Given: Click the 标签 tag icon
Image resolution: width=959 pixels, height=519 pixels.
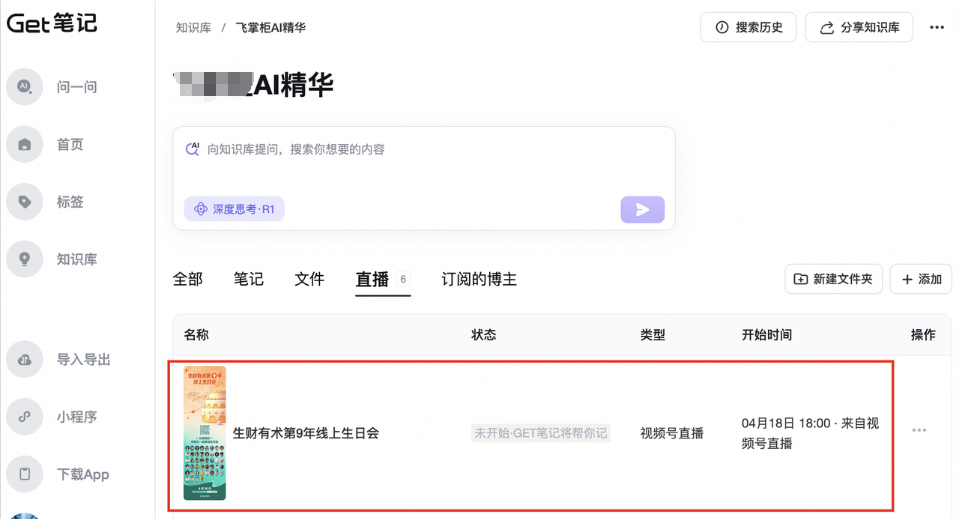Looking at the screenshot, I should [24, 202].
